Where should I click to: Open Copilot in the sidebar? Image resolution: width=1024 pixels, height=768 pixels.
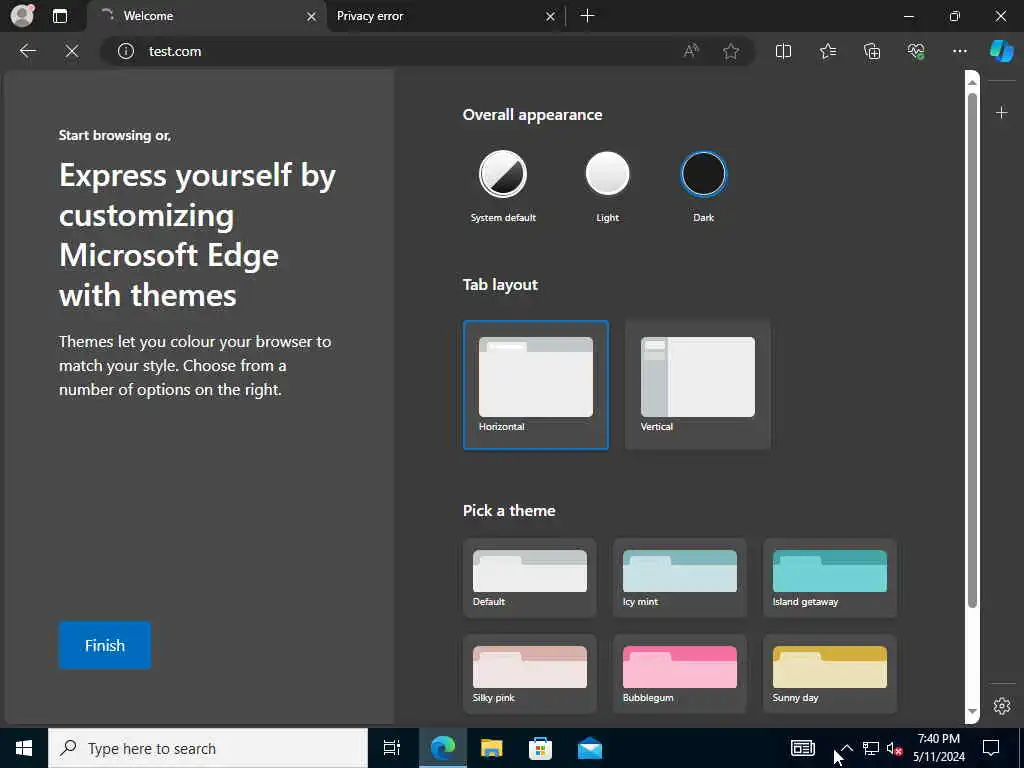[1001, 51]
